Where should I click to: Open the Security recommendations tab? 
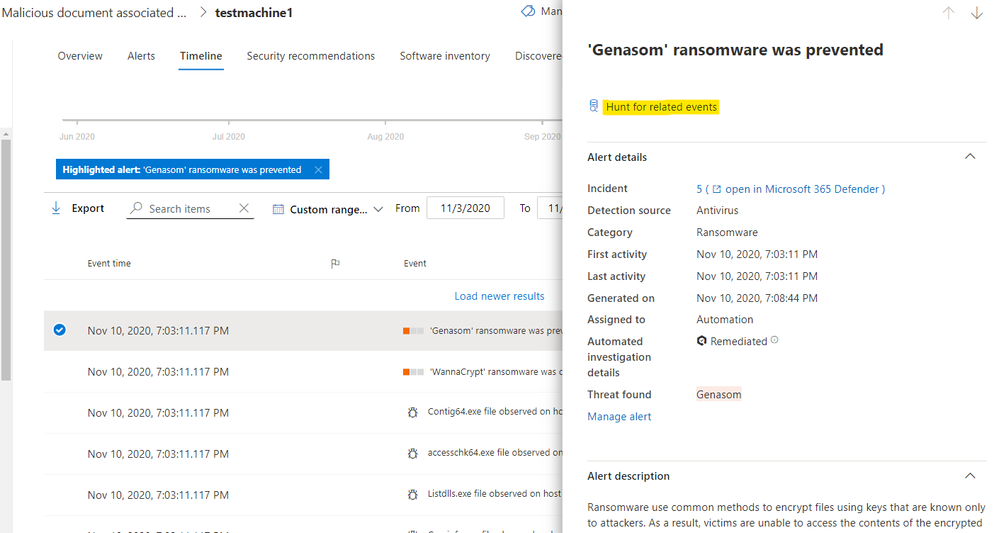[311, 56]
